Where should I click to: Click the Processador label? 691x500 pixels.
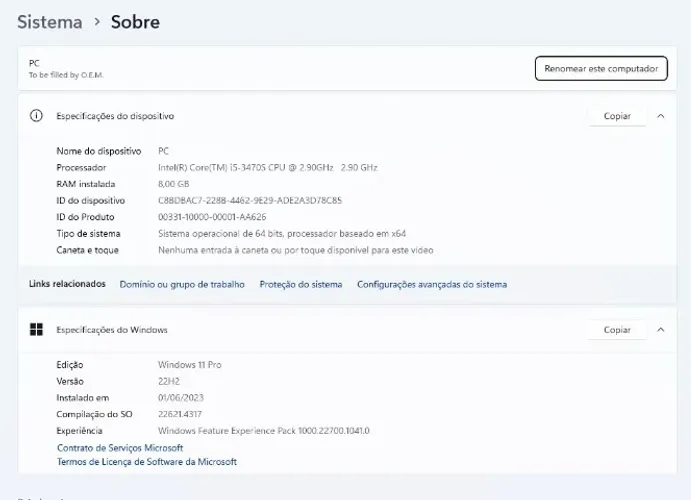coord(81,167)
